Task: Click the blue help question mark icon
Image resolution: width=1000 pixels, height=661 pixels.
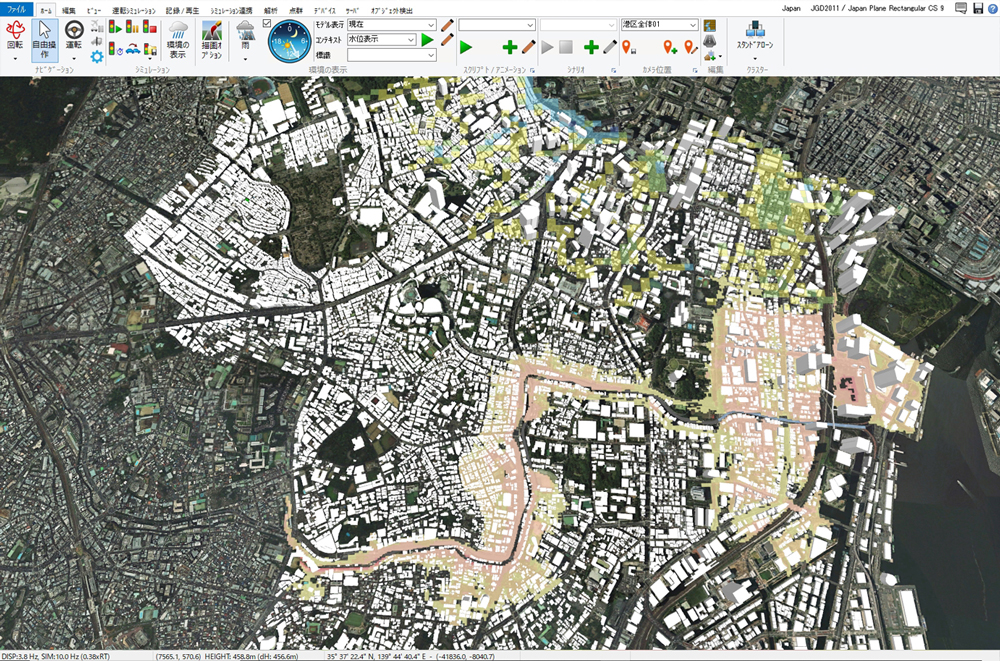Action: point(992,8)
